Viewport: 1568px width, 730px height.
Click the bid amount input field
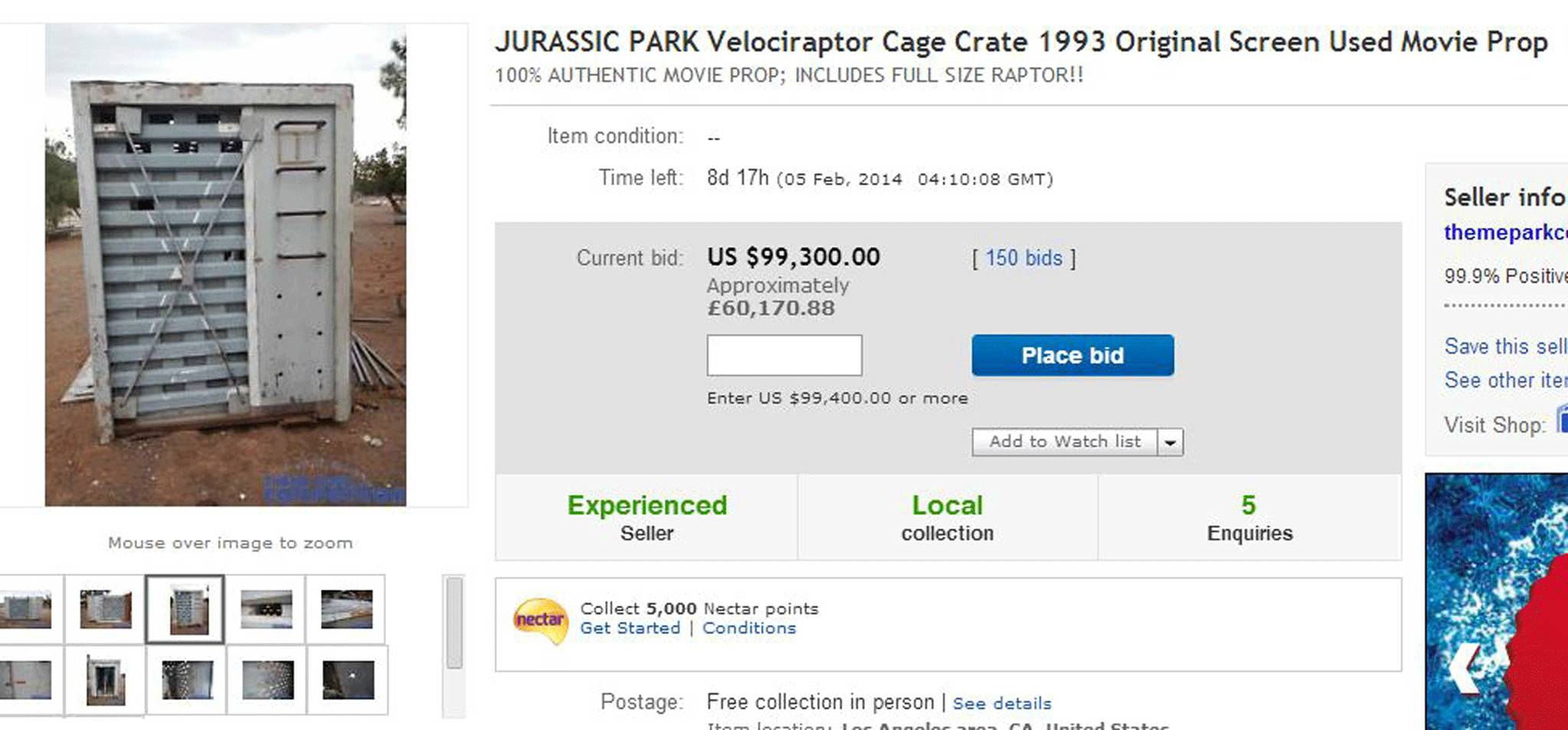pos(784,355)
